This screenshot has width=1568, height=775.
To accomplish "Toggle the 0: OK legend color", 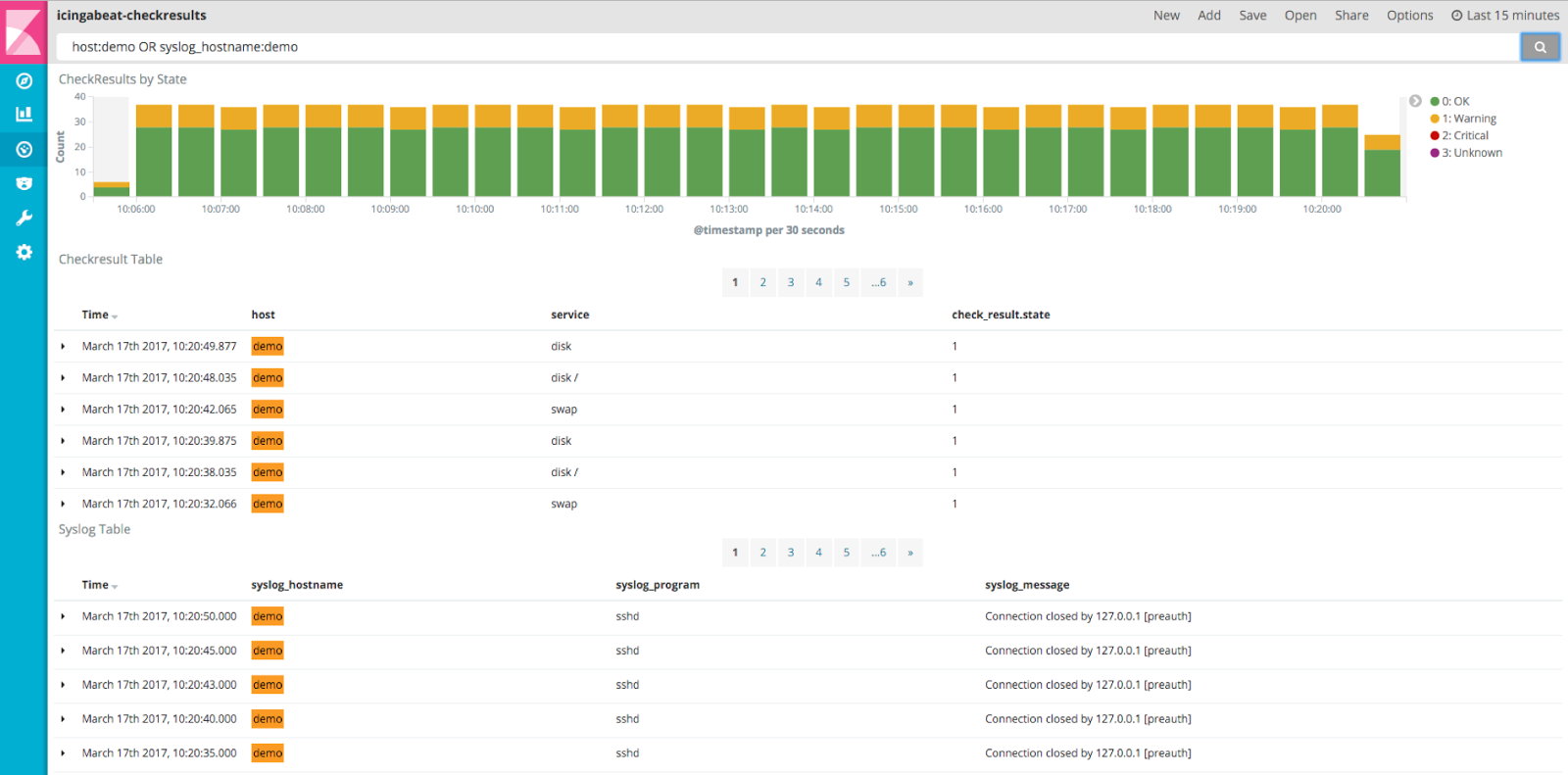I will click(1435, 102).
